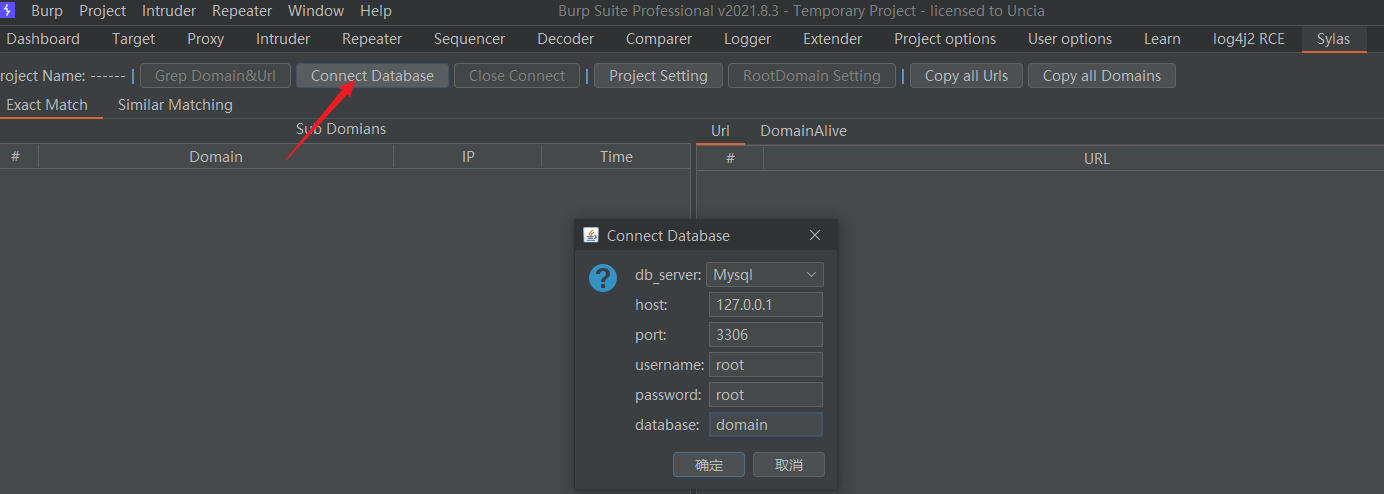Switch to the Logger tab
This screenshot has width=1384, height=494.
click(747, 39)
